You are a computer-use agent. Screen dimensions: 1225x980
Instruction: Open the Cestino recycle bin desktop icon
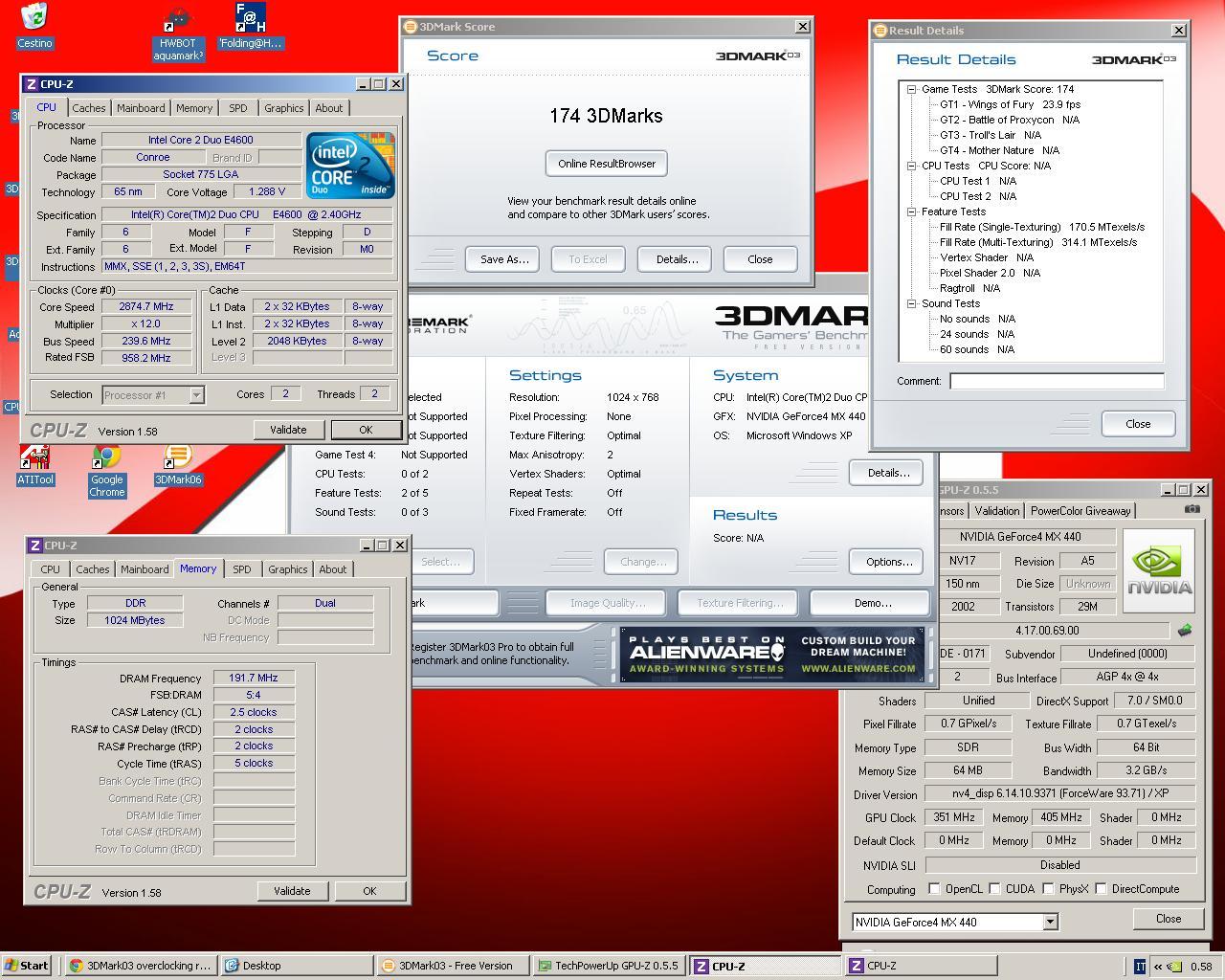point(34,26)
